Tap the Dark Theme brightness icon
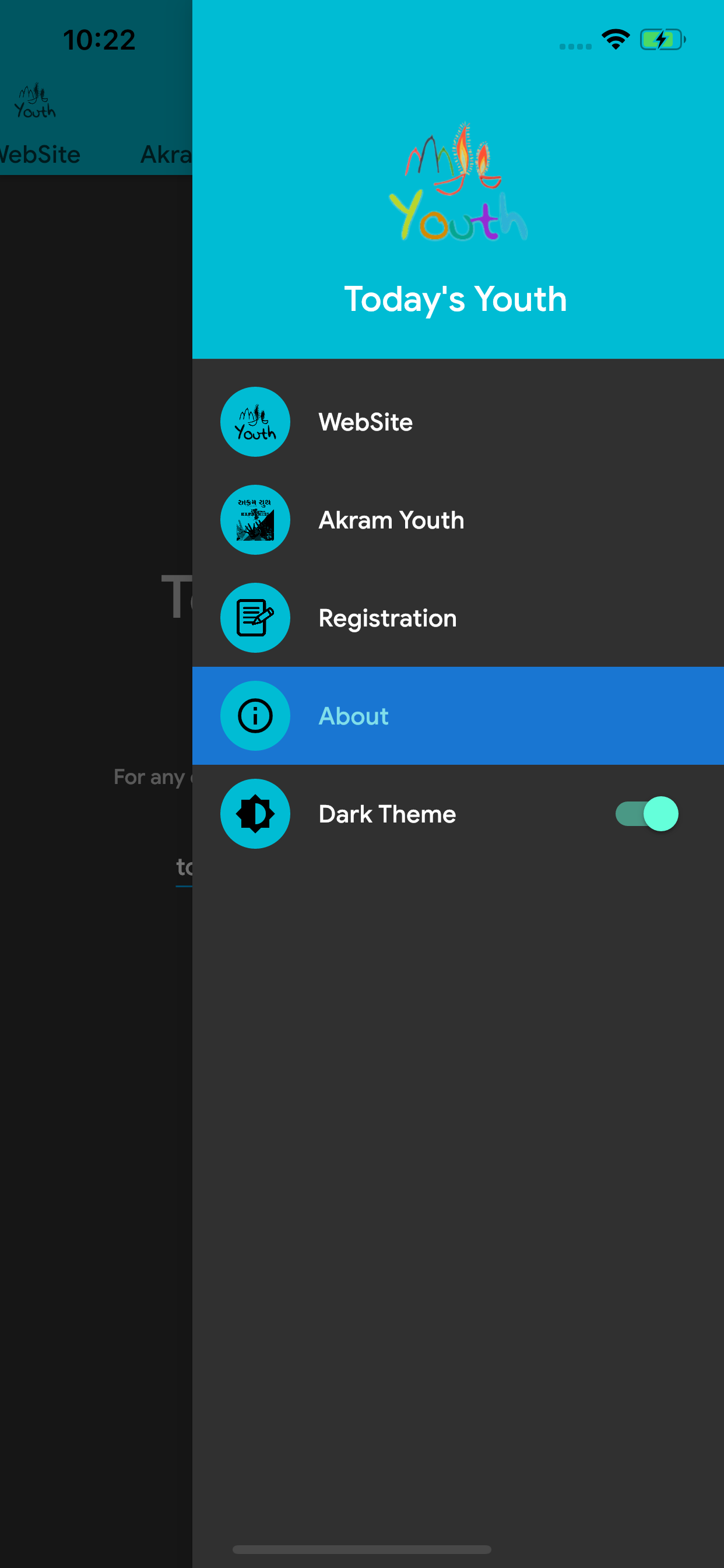The image size is (724, 1568). tap(255, 814)
